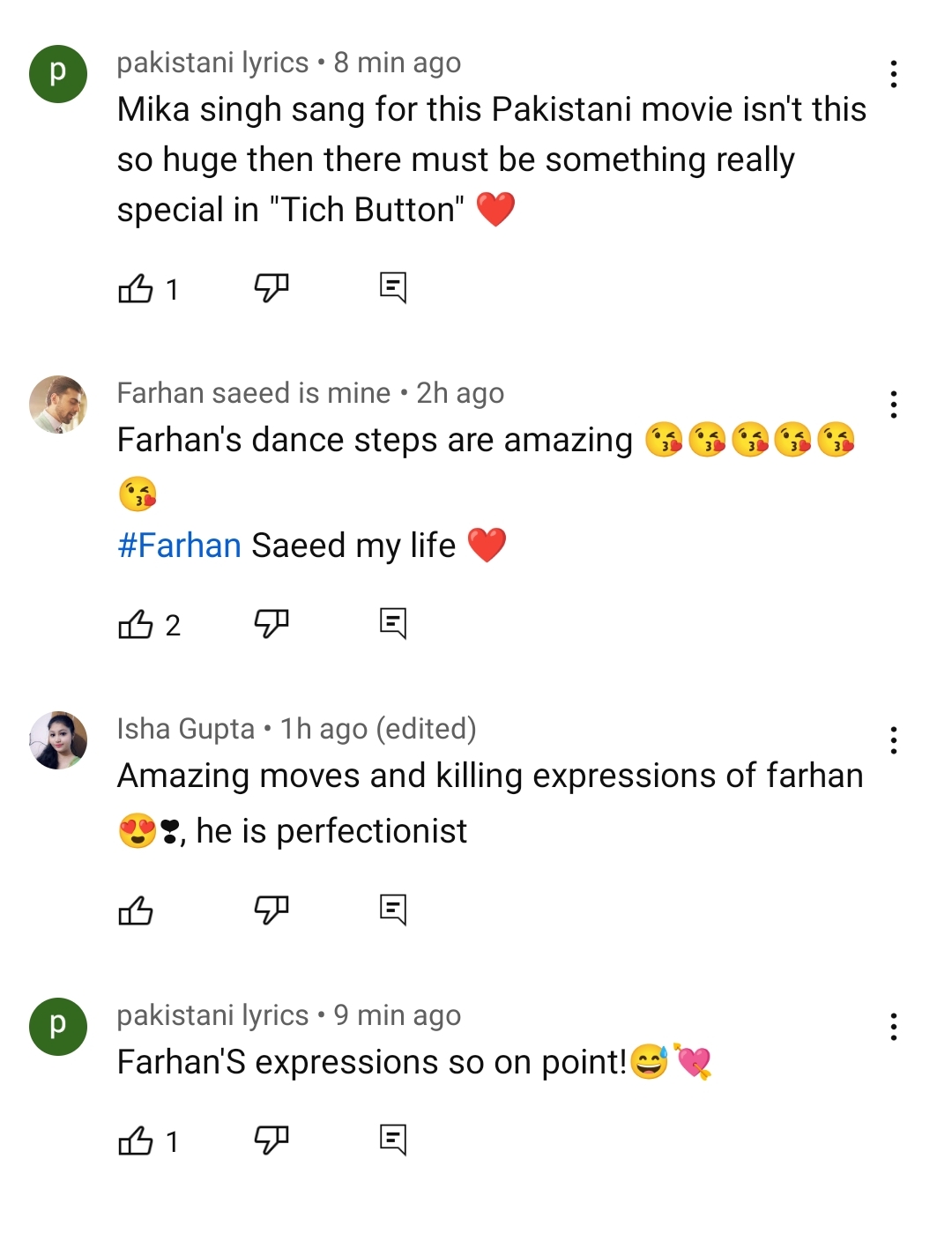The height and width of the screenshot is (1233, 952).
Task: Like the comment about Farhan's on-point expressions
Action: (137, 1139)
